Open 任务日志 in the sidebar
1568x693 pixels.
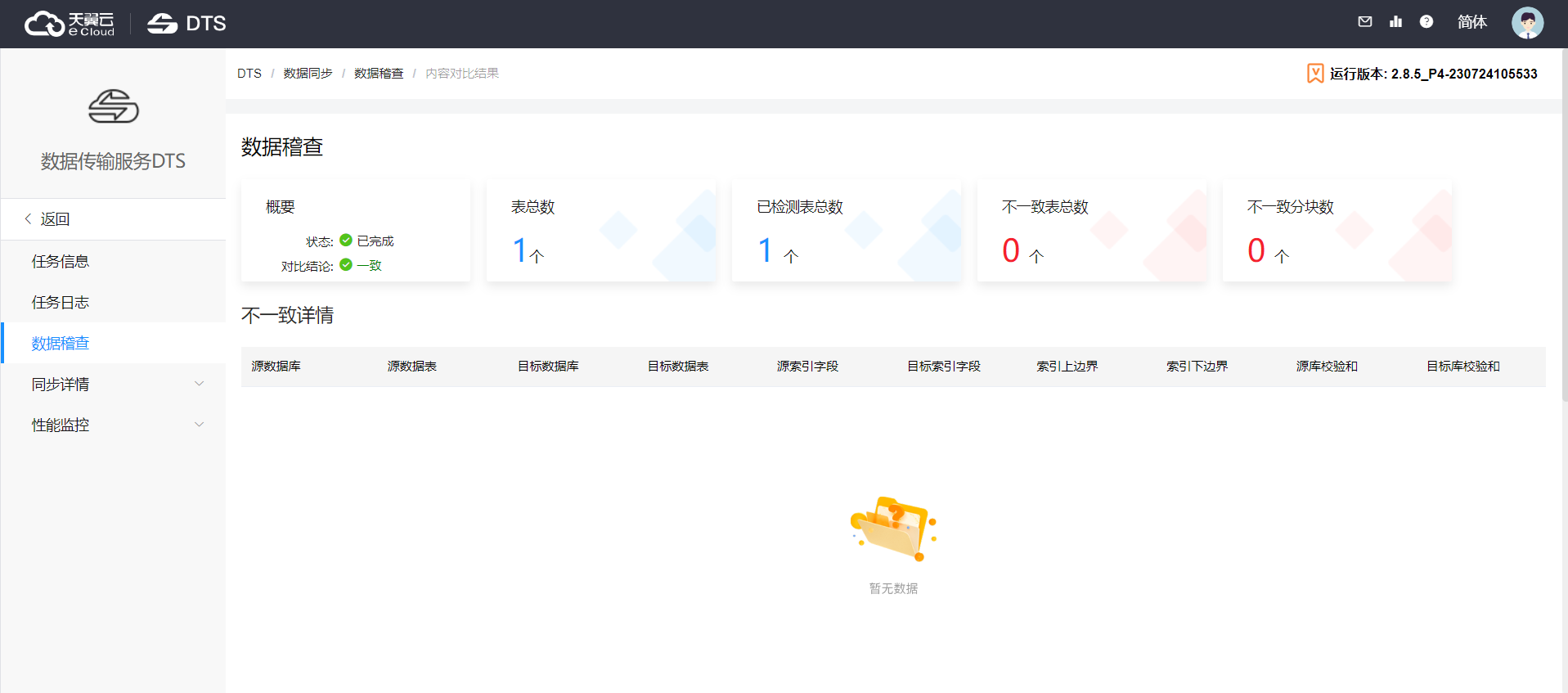point(61,302)
